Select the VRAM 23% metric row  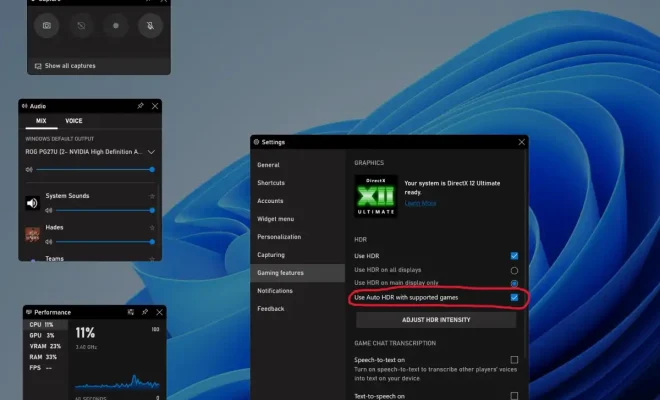(x=45, y=346)
